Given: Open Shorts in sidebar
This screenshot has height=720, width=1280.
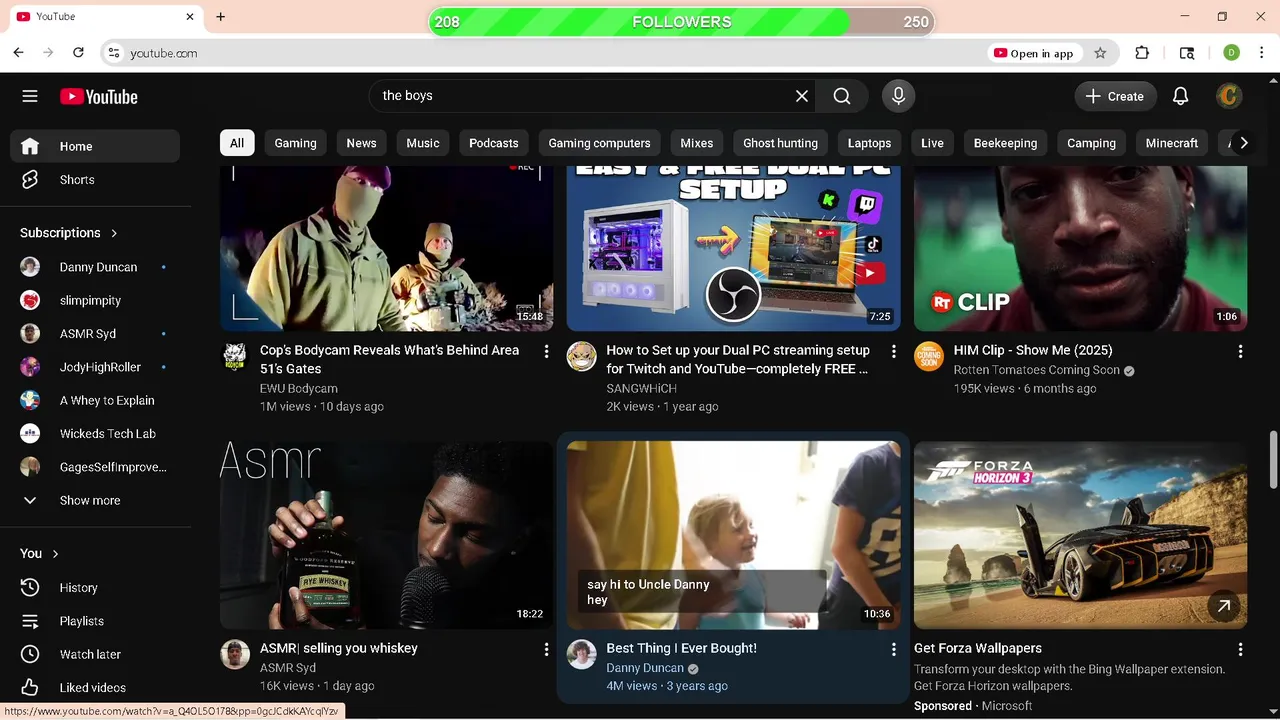Looking at the screenshot, I should 95,180.
